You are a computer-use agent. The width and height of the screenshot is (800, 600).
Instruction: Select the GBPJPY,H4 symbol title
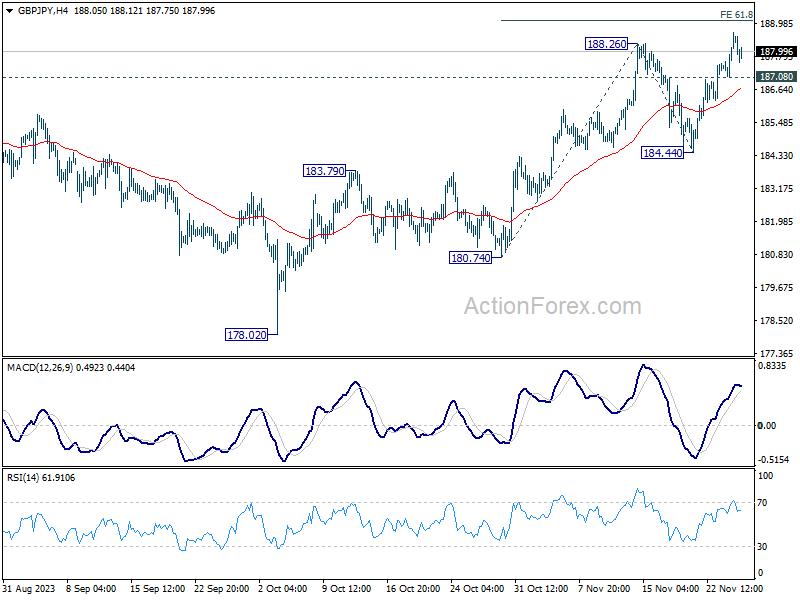[43, 11]
